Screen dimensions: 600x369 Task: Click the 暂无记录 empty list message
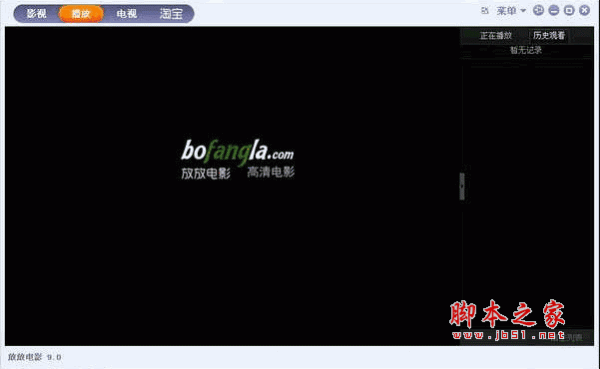[x=526, y=50]
